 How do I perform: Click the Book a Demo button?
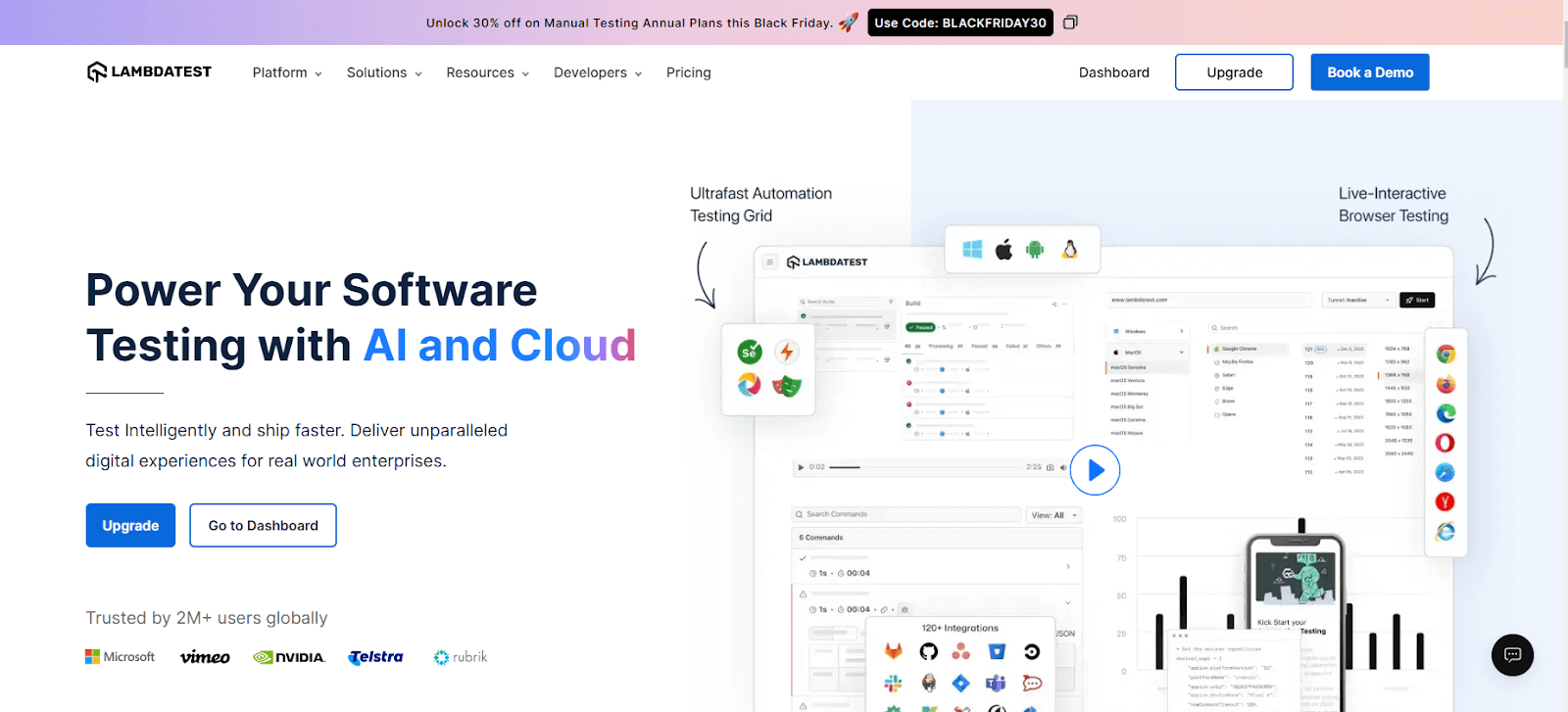tap(1370, 72)
